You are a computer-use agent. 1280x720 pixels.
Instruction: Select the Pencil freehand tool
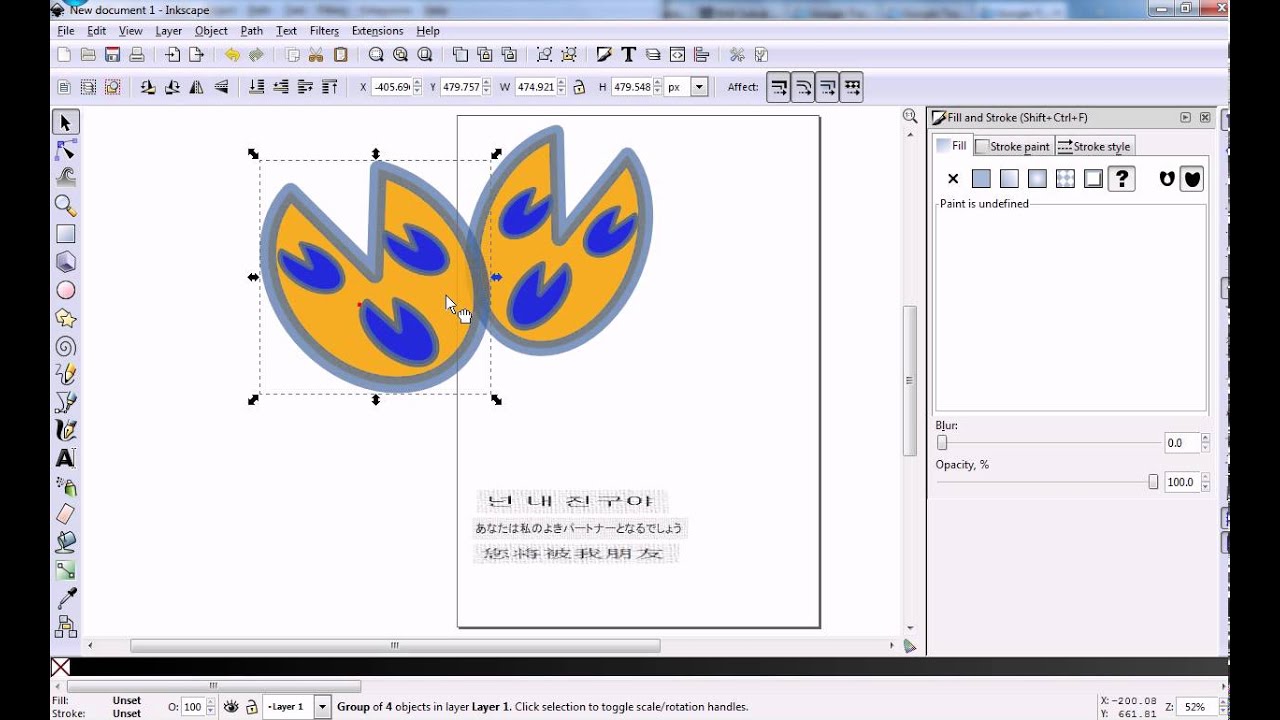coord(66,374)
